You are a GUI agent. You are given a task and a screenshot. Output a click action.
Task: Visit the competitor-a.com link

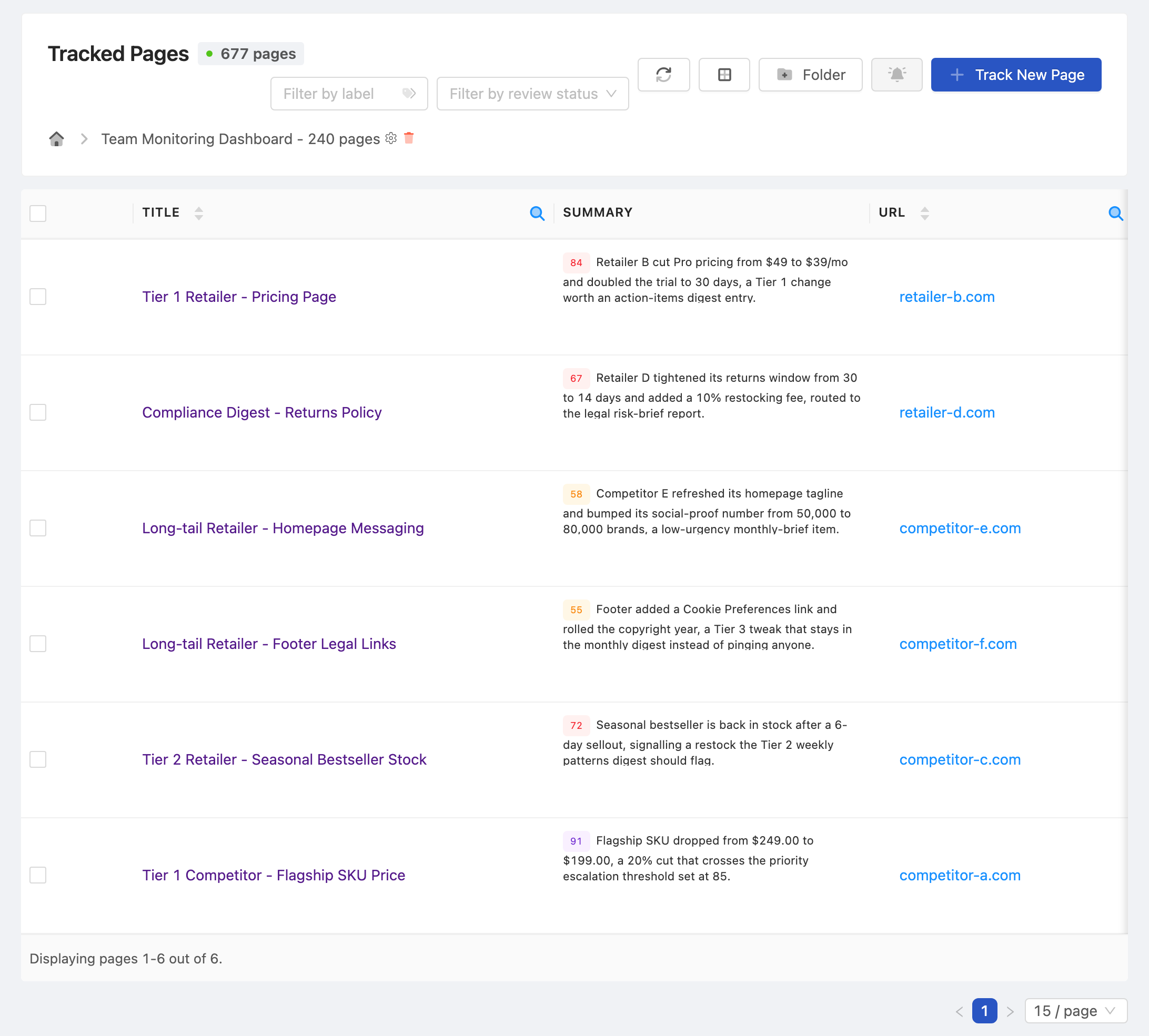(x=960, y=875)
